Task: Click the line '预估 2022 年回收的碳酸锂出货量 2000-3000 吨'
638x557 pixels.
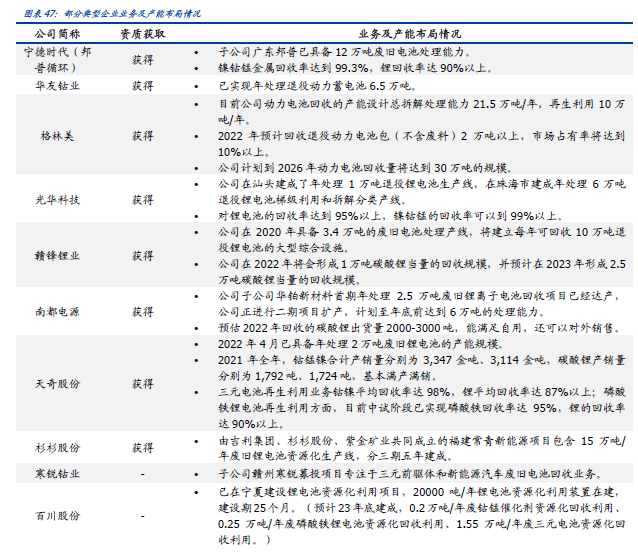Action: click(x=419, y=328)
